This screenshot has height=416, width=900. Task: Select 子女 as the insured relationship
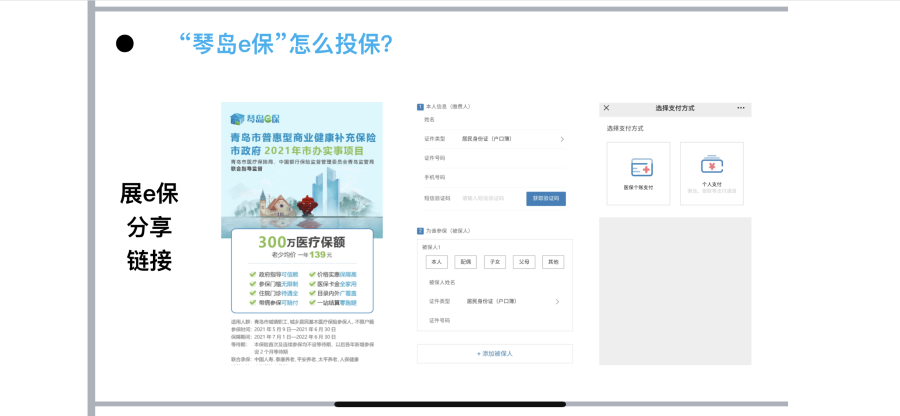(x=495, y=262)
